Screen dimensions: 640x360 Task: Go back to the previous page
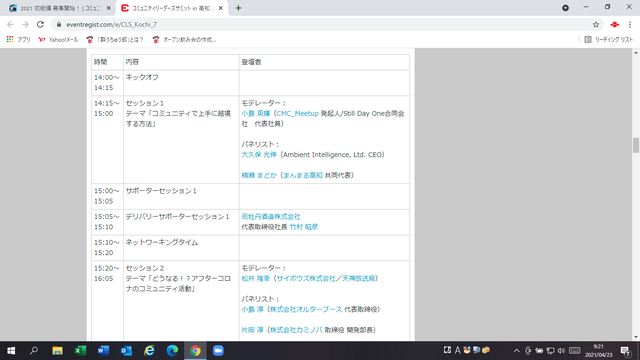click(x=10, y=24)
